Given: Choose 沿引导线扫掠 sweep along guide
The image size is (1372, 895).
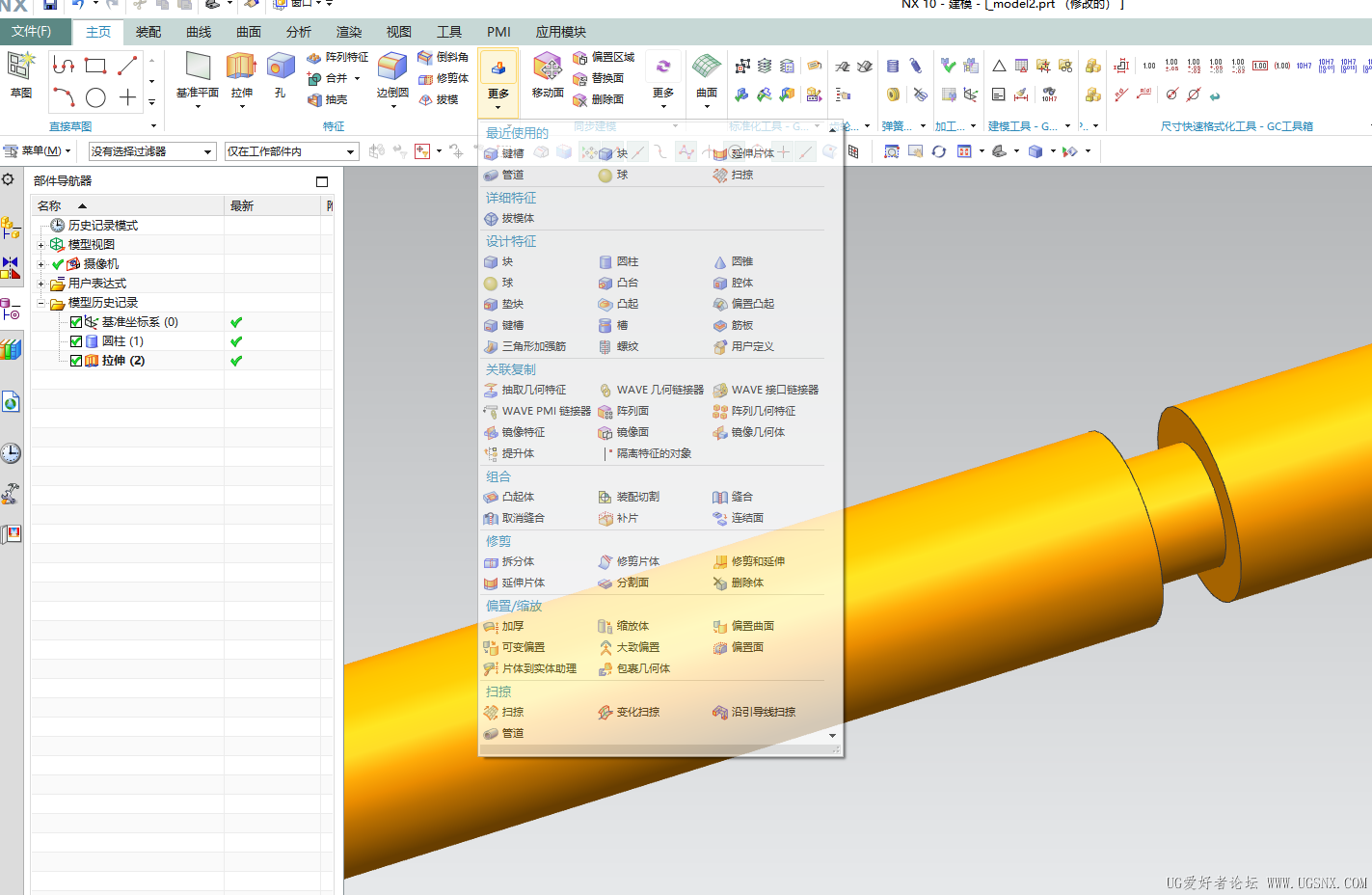Looking at the screenshot, I should [755, 712].
